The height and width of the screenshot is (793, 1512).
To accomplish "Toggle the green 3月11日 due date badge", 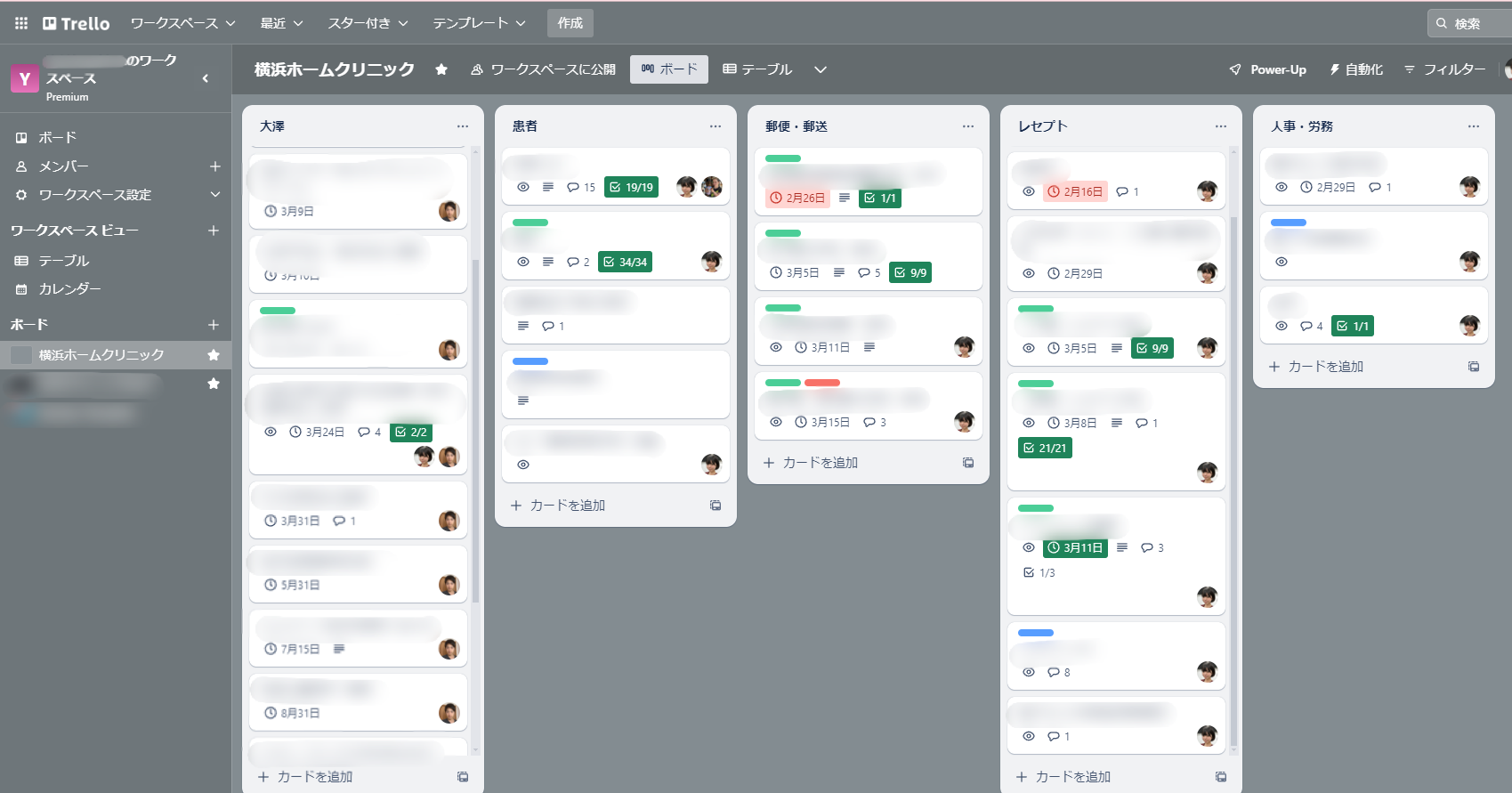I will click(1075, 548).
